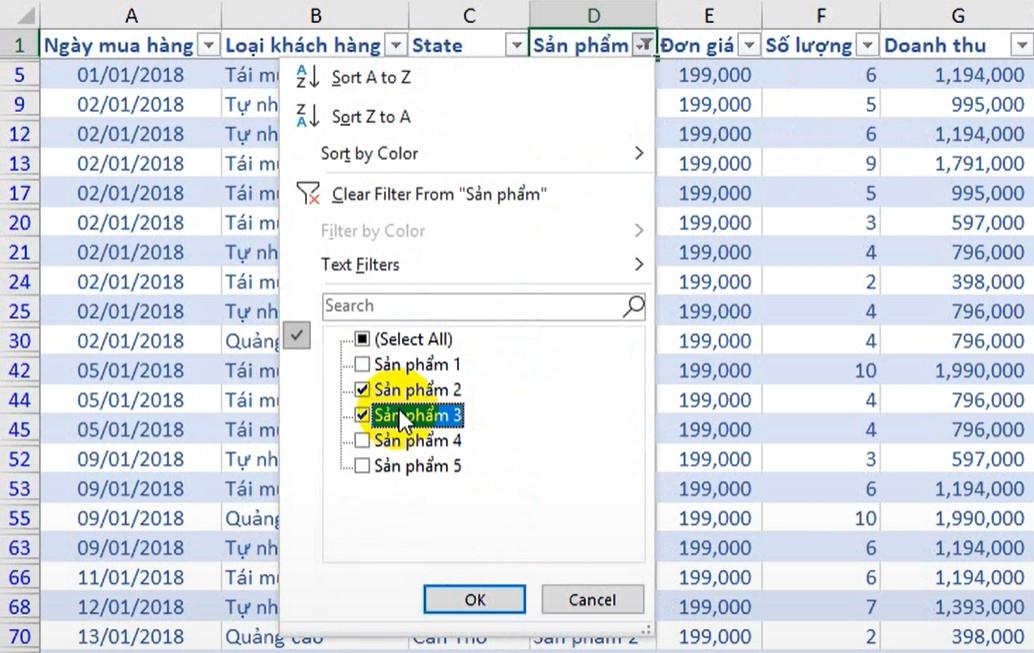Toggle the (Select All) checkbox

tap(363, 339)
